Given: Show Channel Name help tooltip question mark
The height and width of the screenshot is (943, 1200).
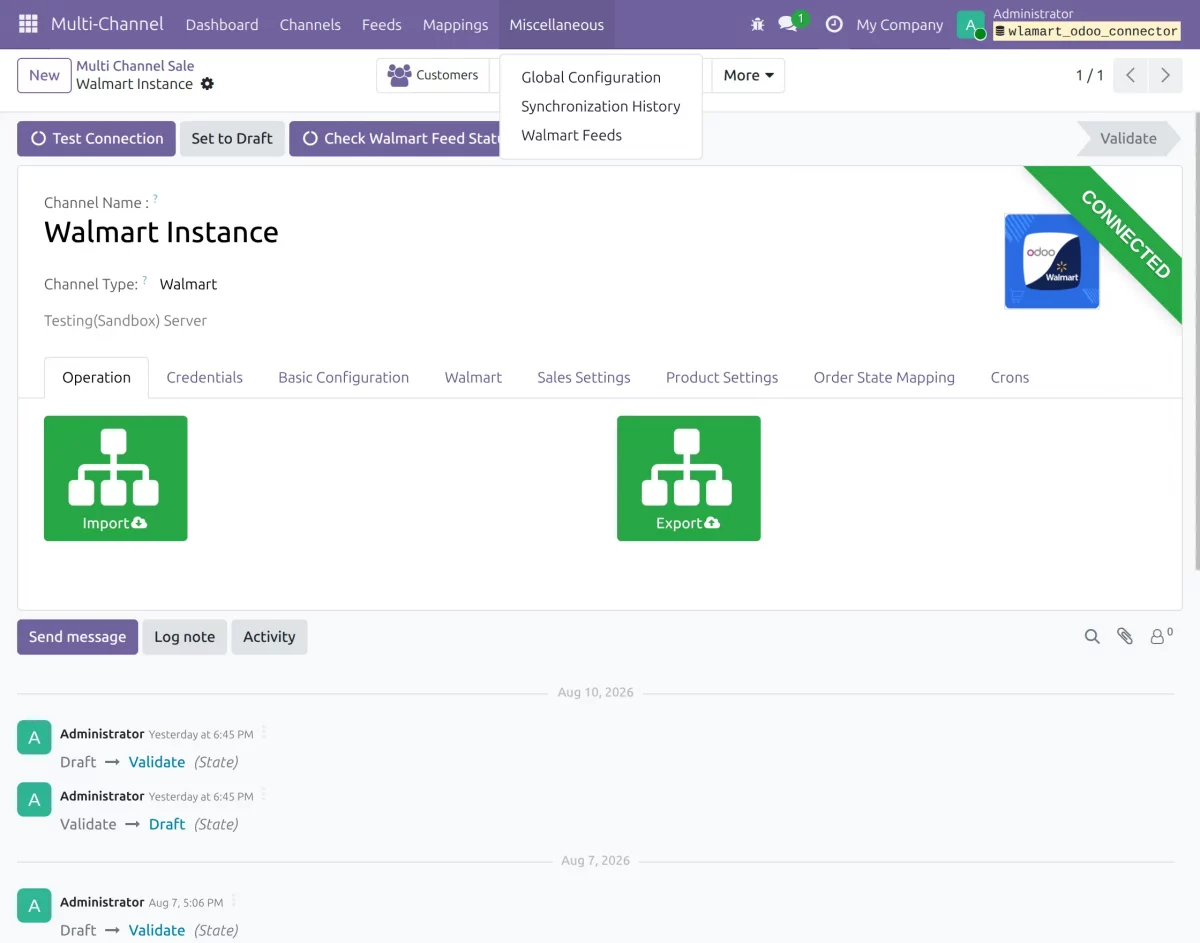Looking at the screenshot, I should click(155, 200).
